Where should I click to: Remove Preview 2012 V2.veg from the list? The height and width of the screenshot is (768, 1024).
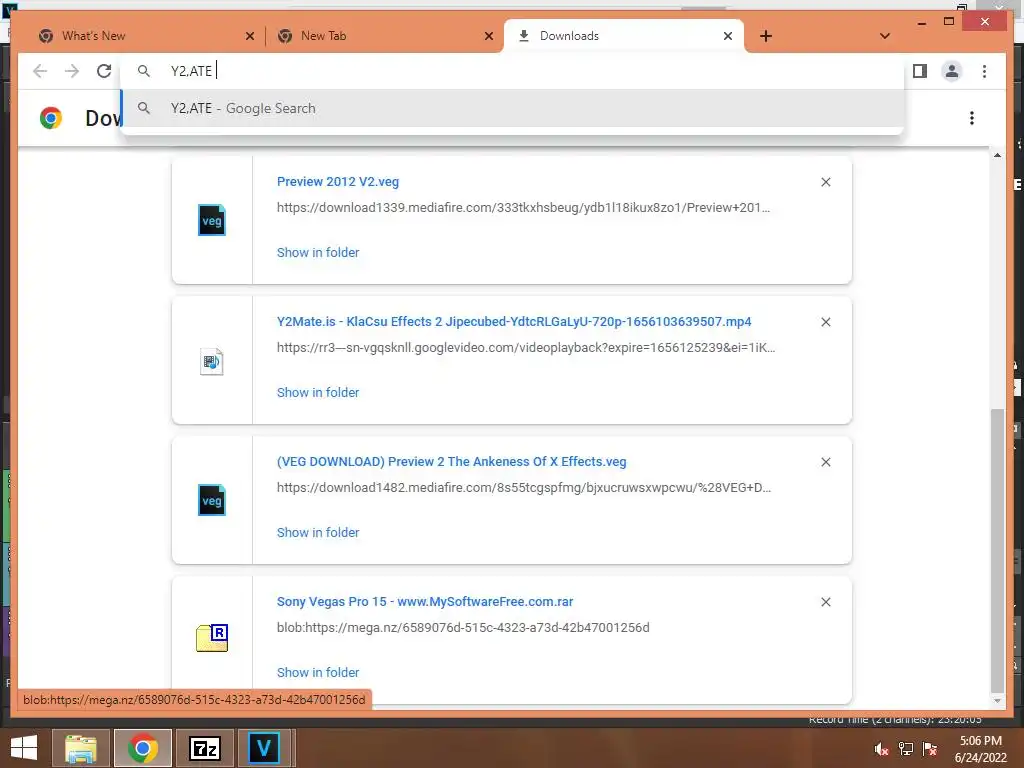tap(825, 182)
